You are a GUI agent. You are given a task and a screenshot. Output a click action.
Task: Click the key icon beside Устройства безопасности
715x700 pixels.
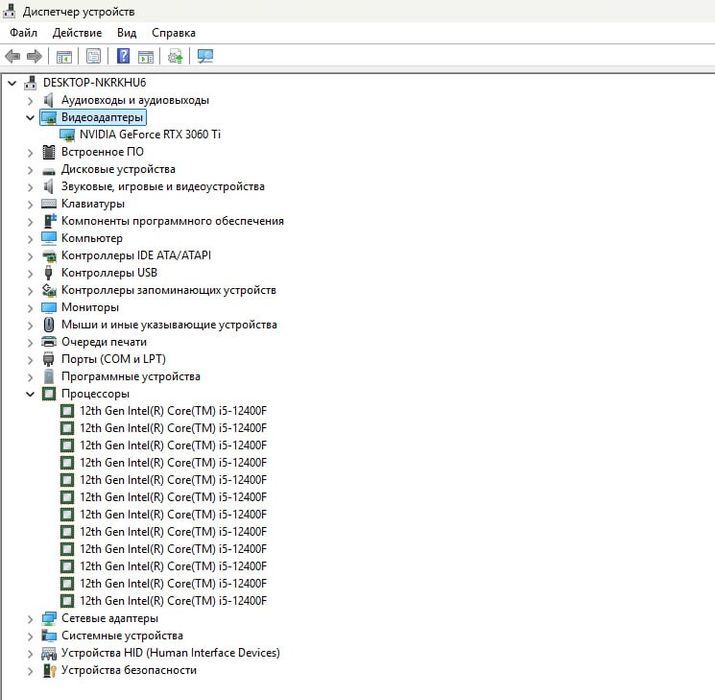pos(49,670)
